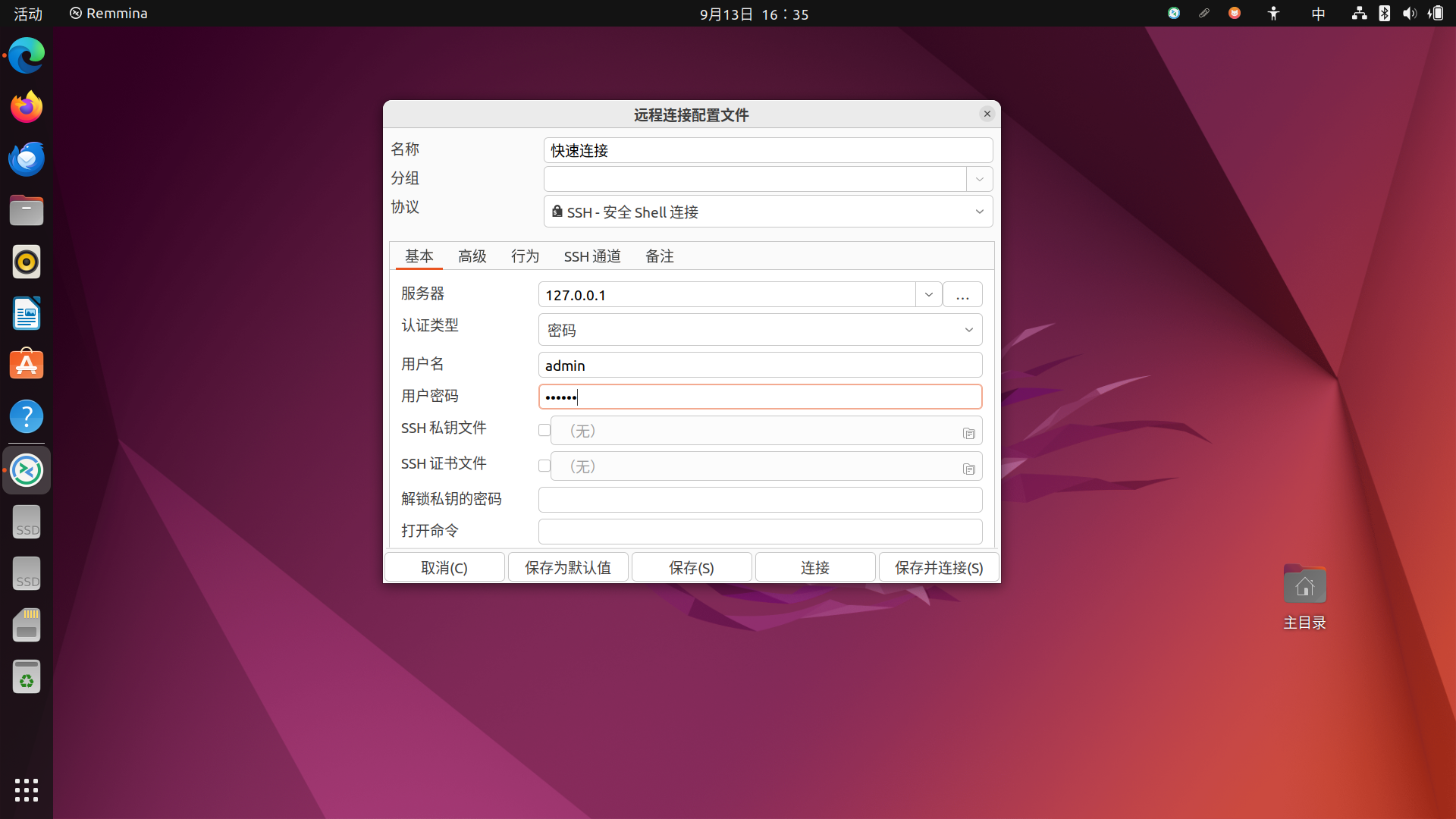Image resolution: width=1456 pixels, height=819 pixels.
Task: Click the volume icon in top bar
Action: (x=1410, y=13)
